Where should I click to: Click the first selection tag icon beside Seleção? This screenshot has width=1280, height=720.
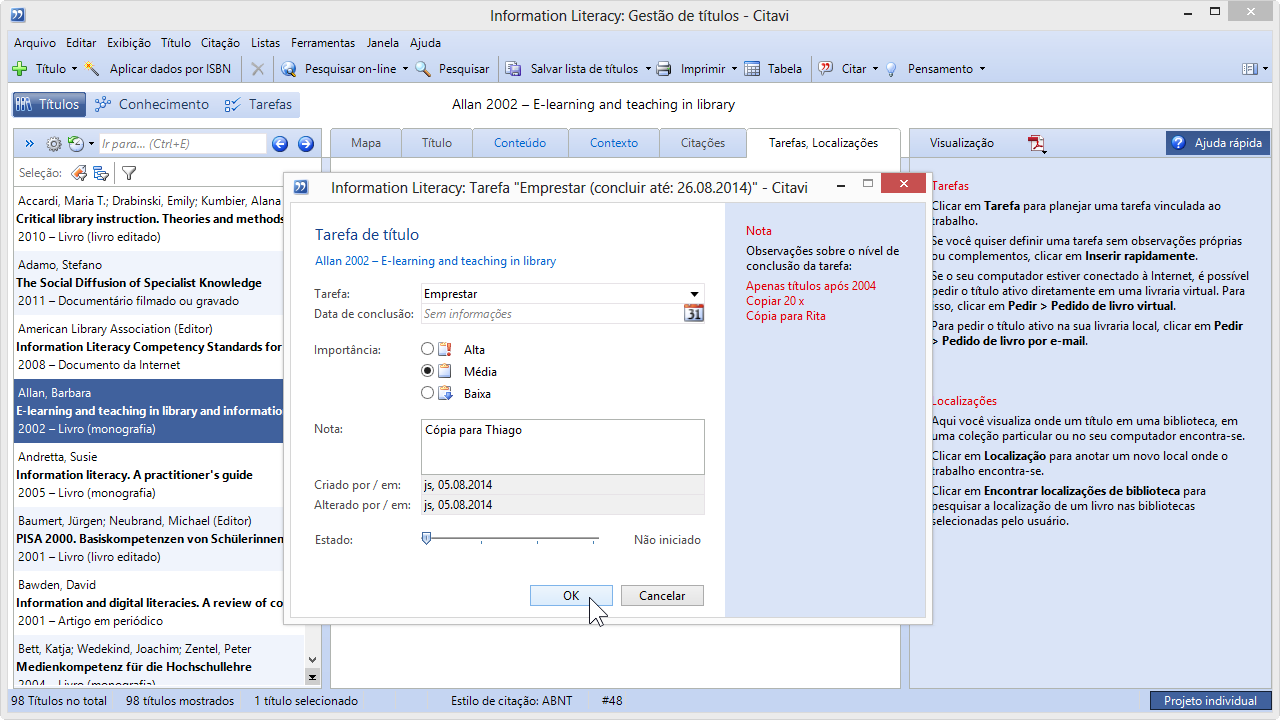click(x=79, y=173)
